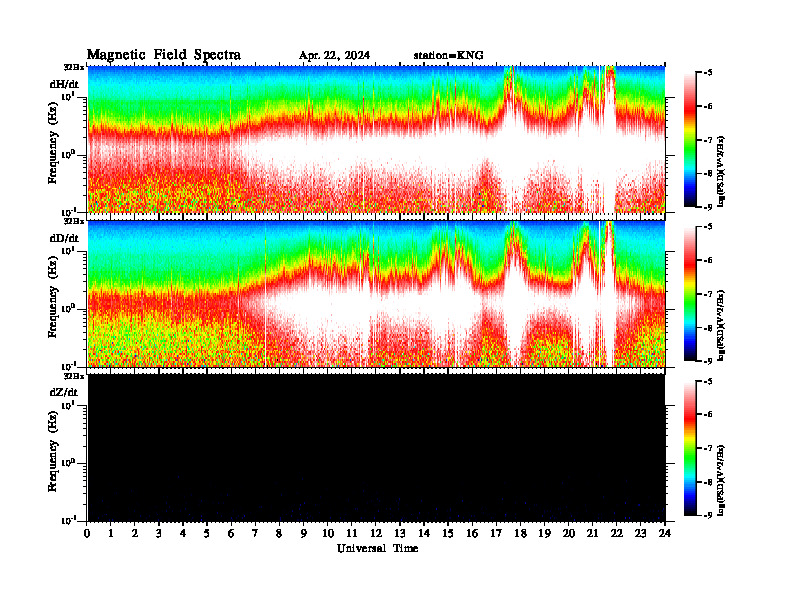Click the hour 4 tick label
This screenshot has height=612, width=792.
tap(183, 534)
